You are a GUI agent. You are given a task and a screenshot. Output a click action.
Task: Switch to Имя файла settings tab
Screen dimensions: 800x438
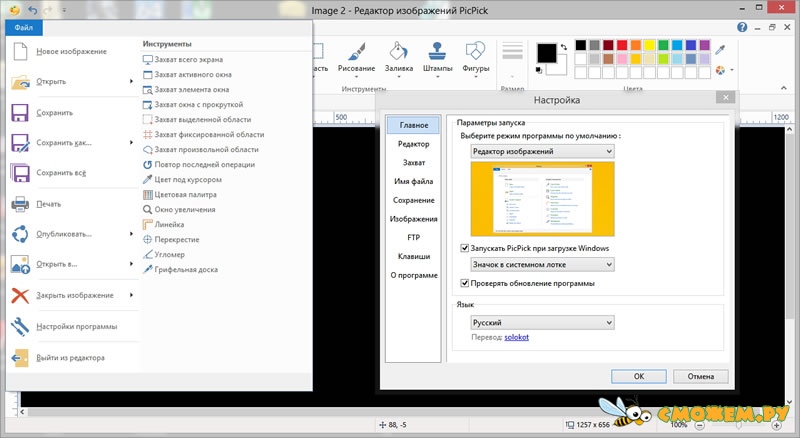point(413,181)
